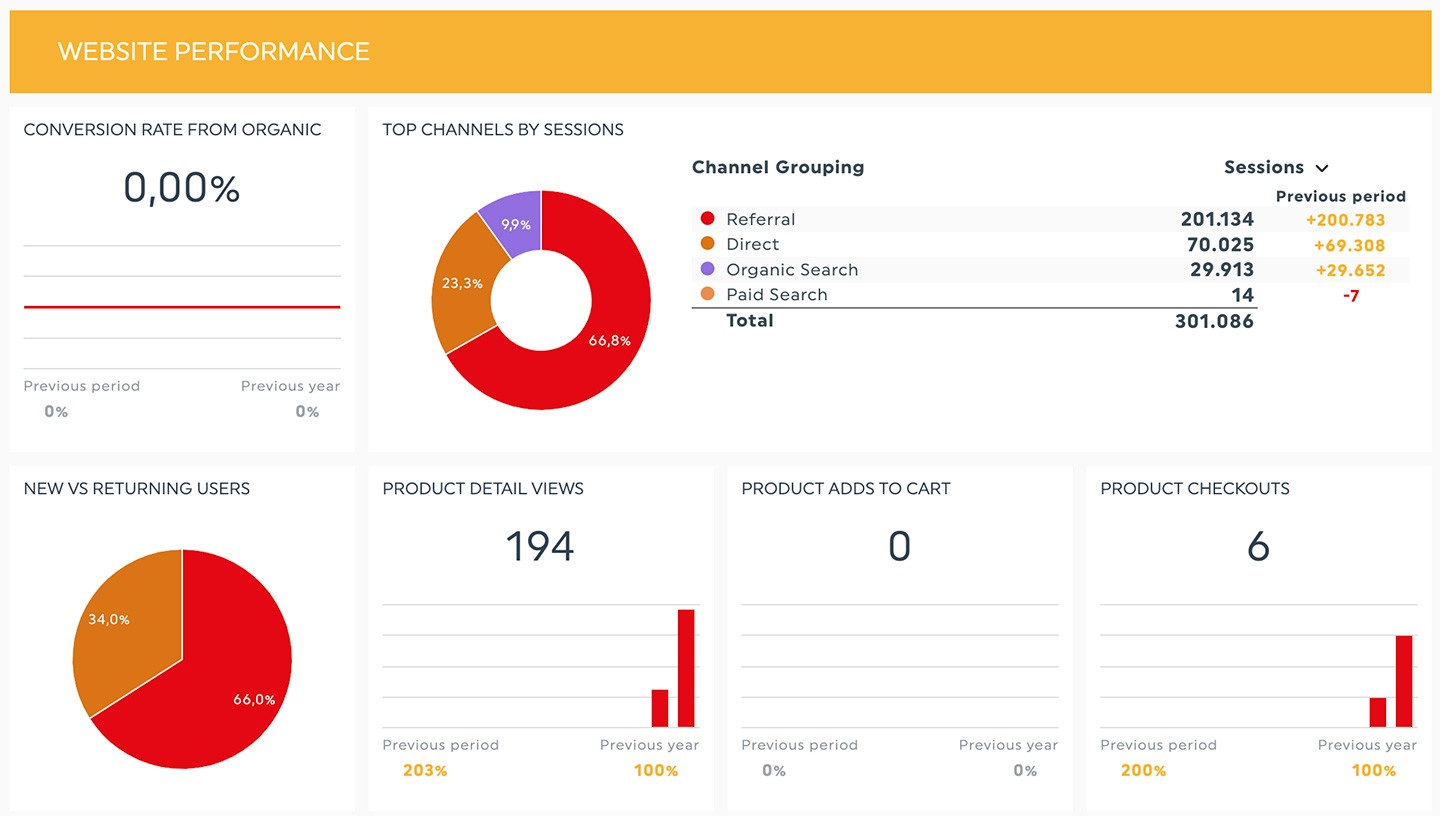The image size is (1440, 816).
Task: Click the shorter bar in Product Checkouts
Action: tap(1378, 712)
